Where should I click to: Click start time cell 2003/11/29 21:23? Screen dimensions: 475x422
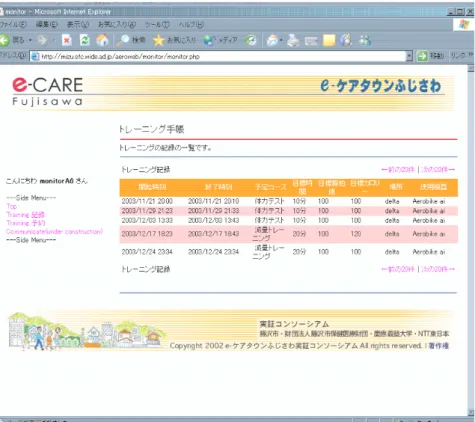(x=147, y=211)
